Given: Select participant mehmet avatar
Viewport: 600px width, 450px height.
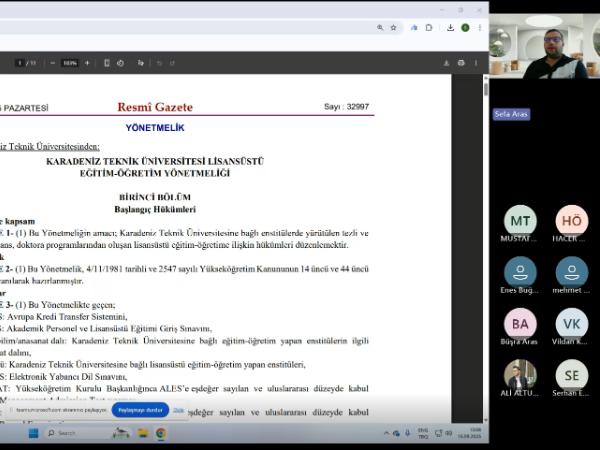Looking at the screenshot, I should (x=572, y=272).
